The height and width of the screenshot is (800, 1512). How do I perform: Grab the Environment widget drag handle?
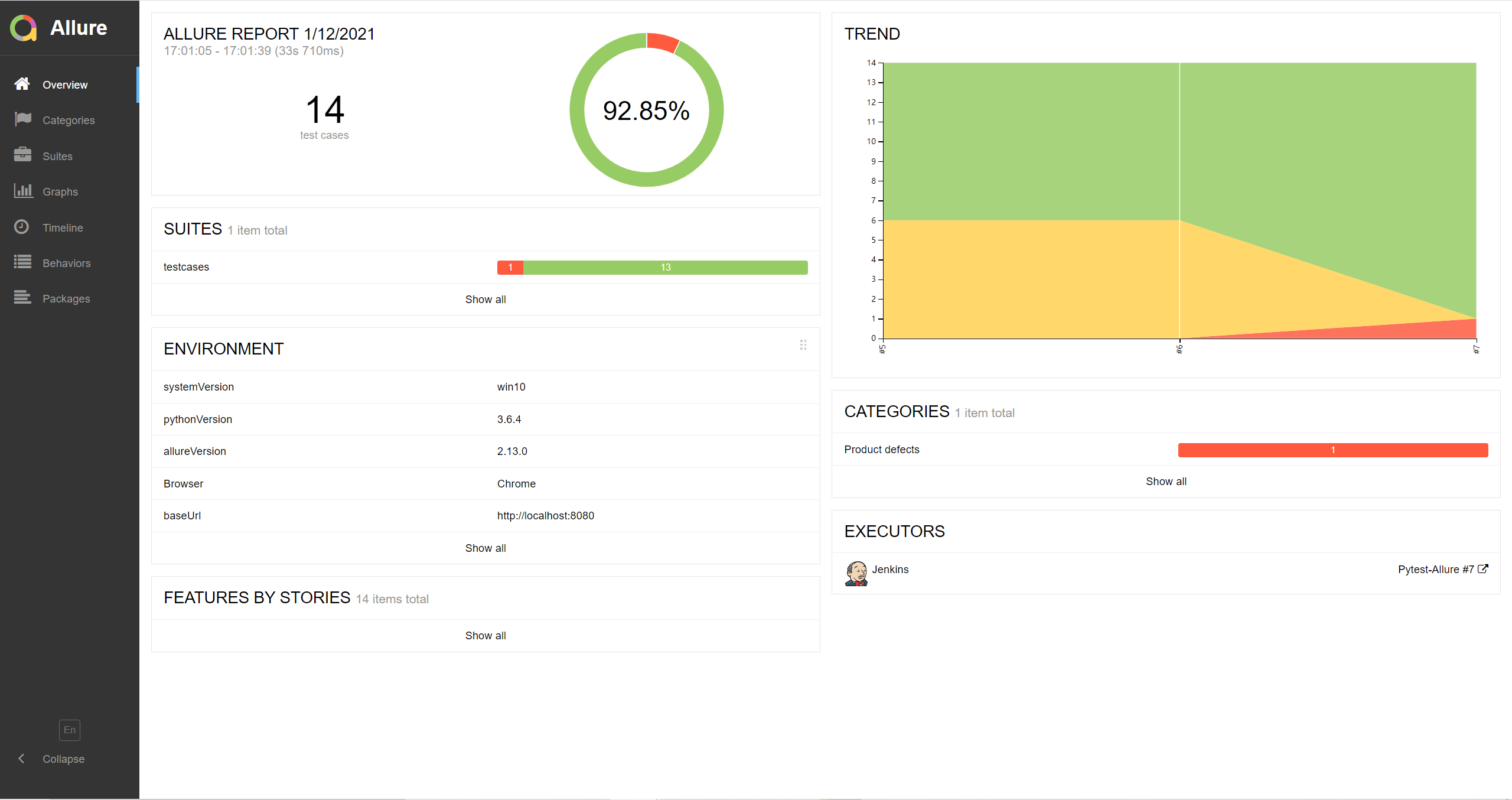(803, 345)
